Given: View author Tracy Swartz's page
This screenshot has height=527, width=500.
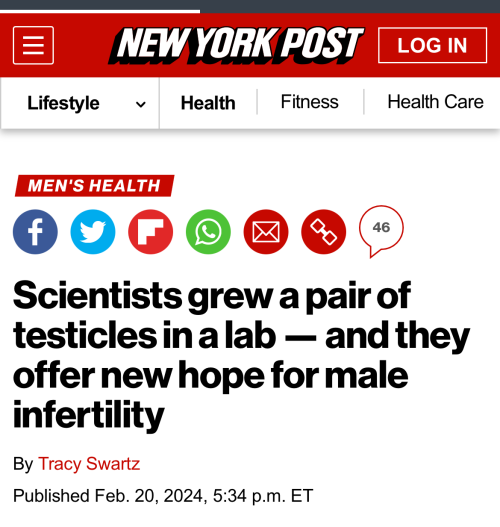Looking at the screenshot, I should pyautogui.click(x=89, y=464).
